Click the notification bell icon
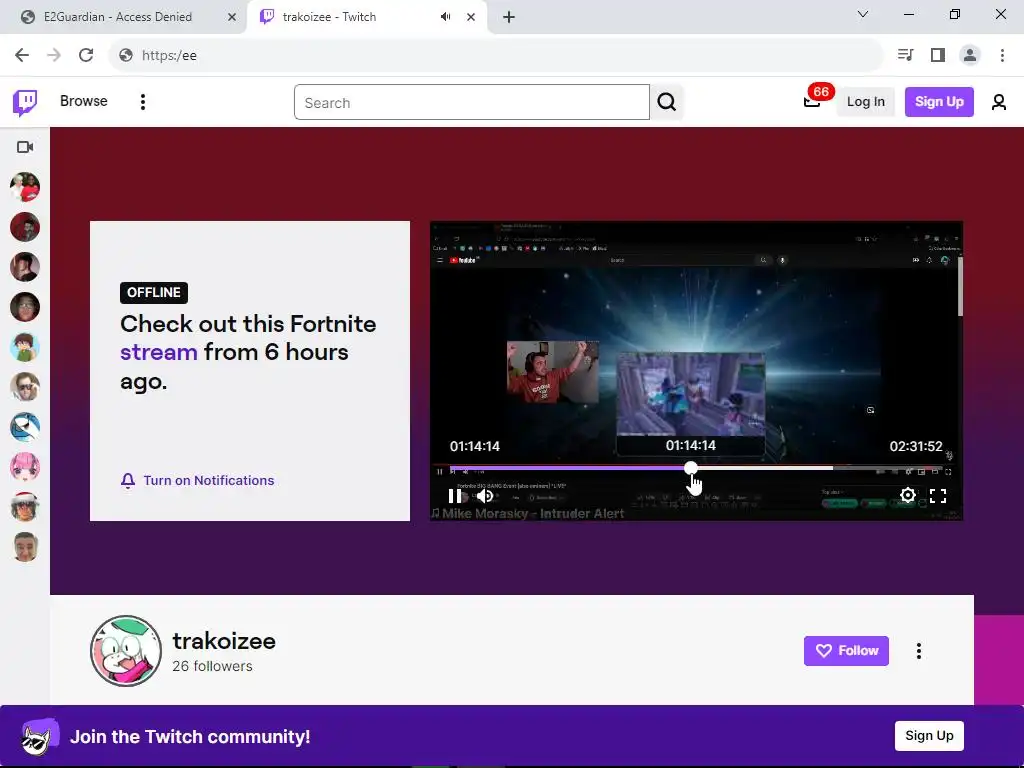The width and height of the screenshot is (1024, 768). 128,481
